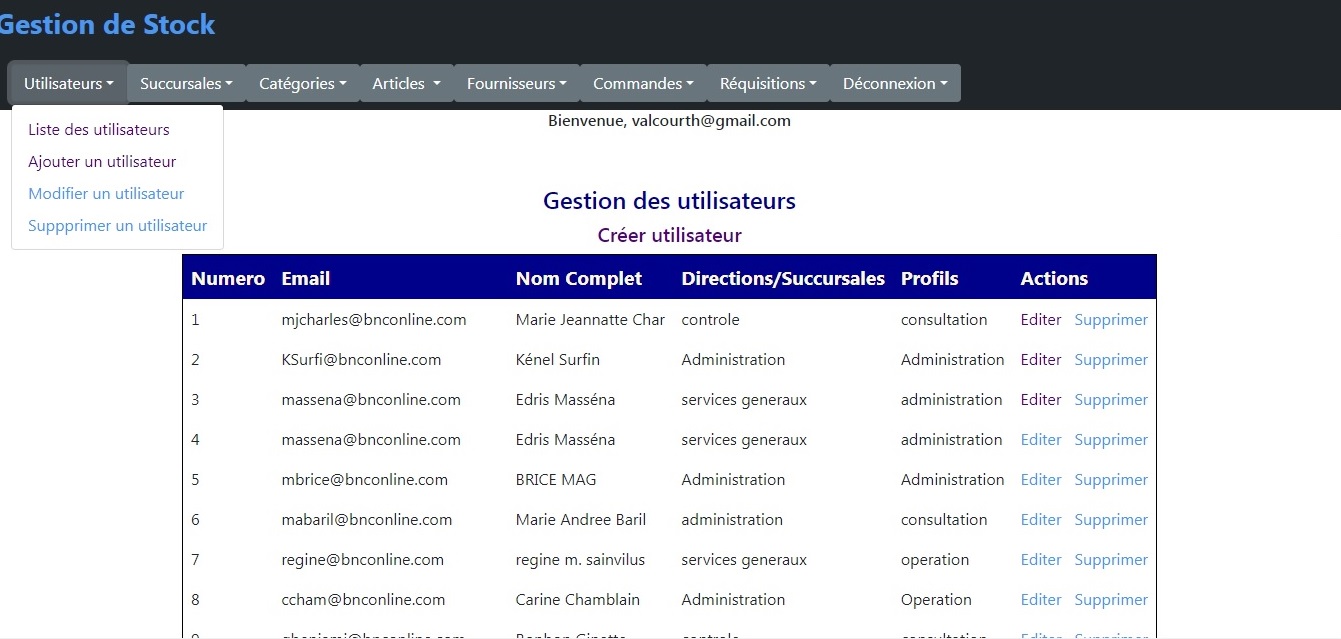Open the Articles dropdown menu

406,84
